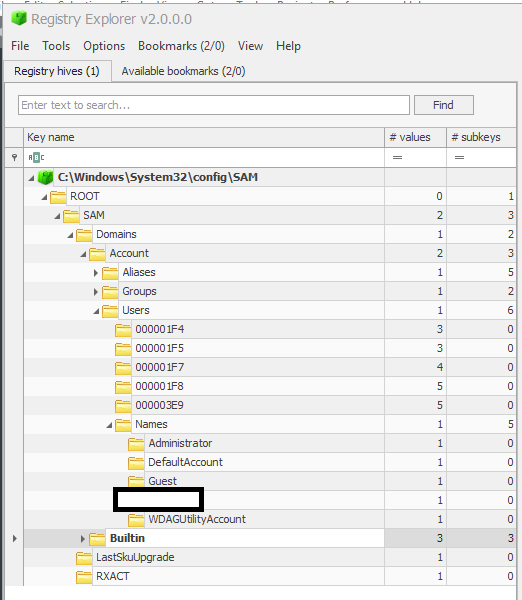This screenshot has width=522, height=600.
Task: Expand the Builtin key
Action: pos(83,539)
